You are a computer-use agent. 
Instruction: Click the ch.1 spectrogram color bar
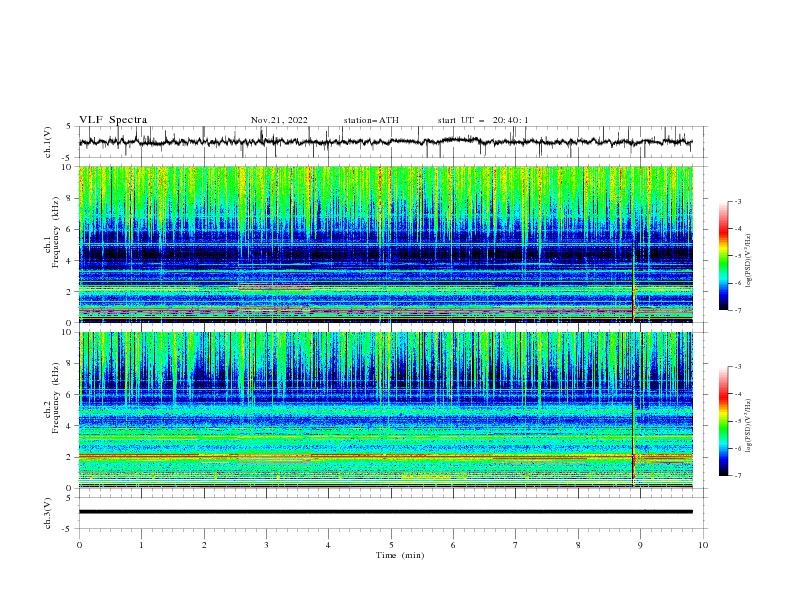[723, 256]
